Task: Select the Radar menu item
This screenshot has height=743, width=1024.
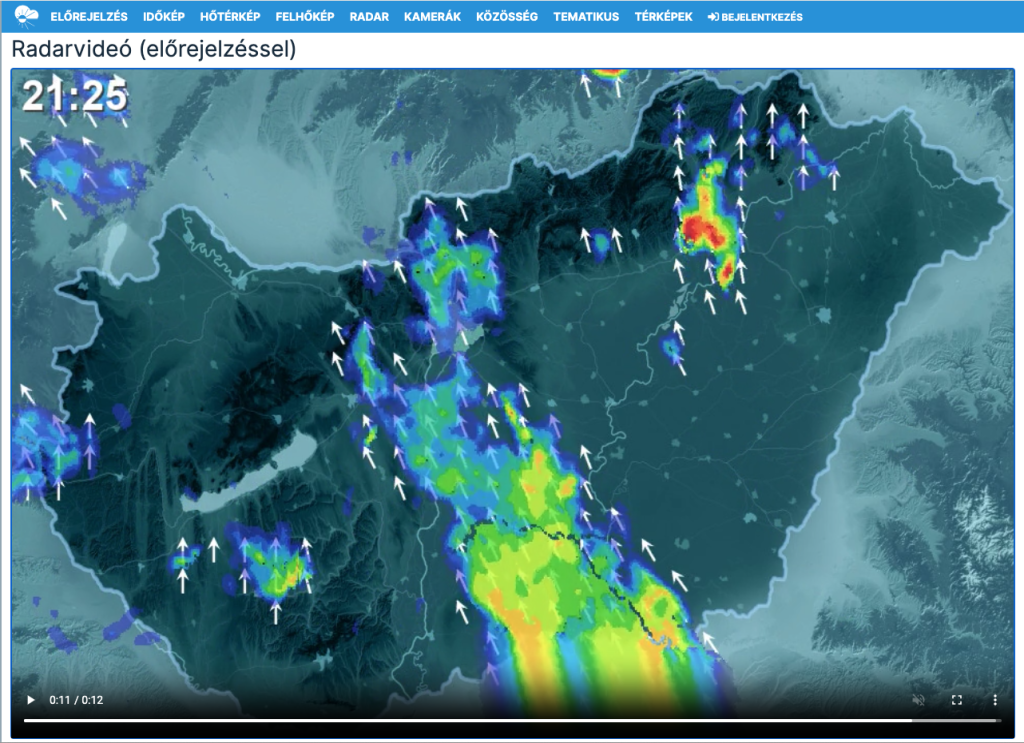Action: coord(369,17)
